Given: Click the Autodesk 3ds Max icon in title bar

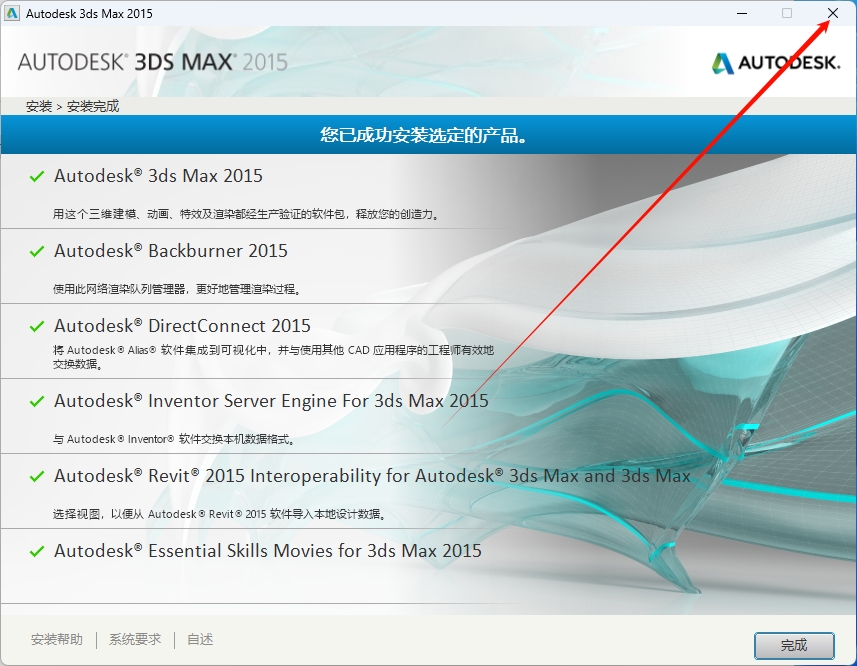Looking at the screenshot, I should [x=13, y=13].
